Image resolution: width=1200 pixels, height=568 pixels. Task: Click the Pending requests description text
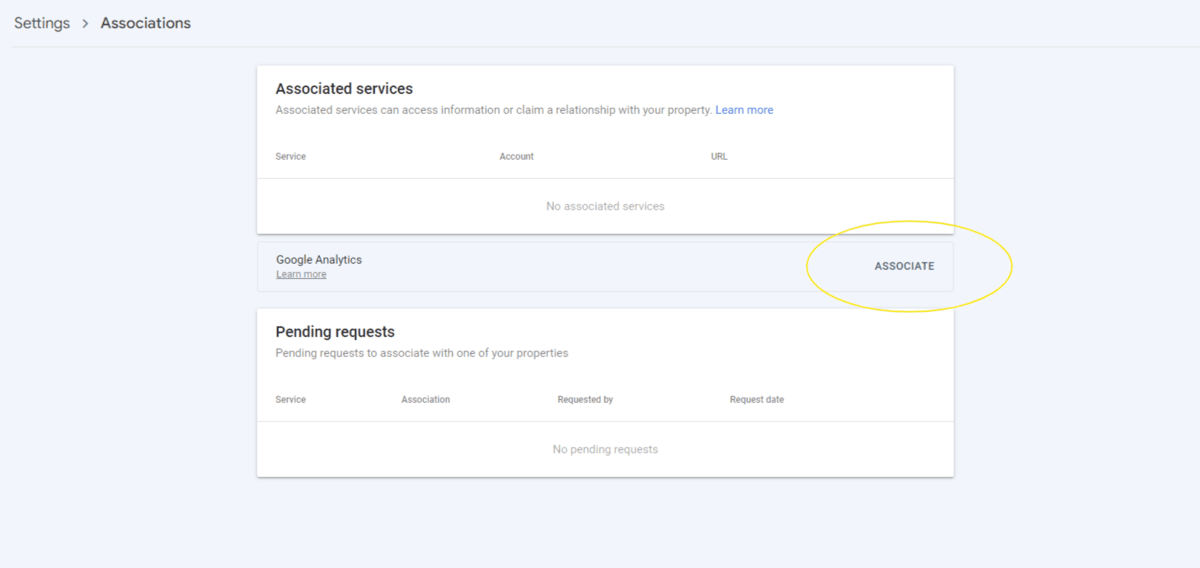(x=422, y=353)
